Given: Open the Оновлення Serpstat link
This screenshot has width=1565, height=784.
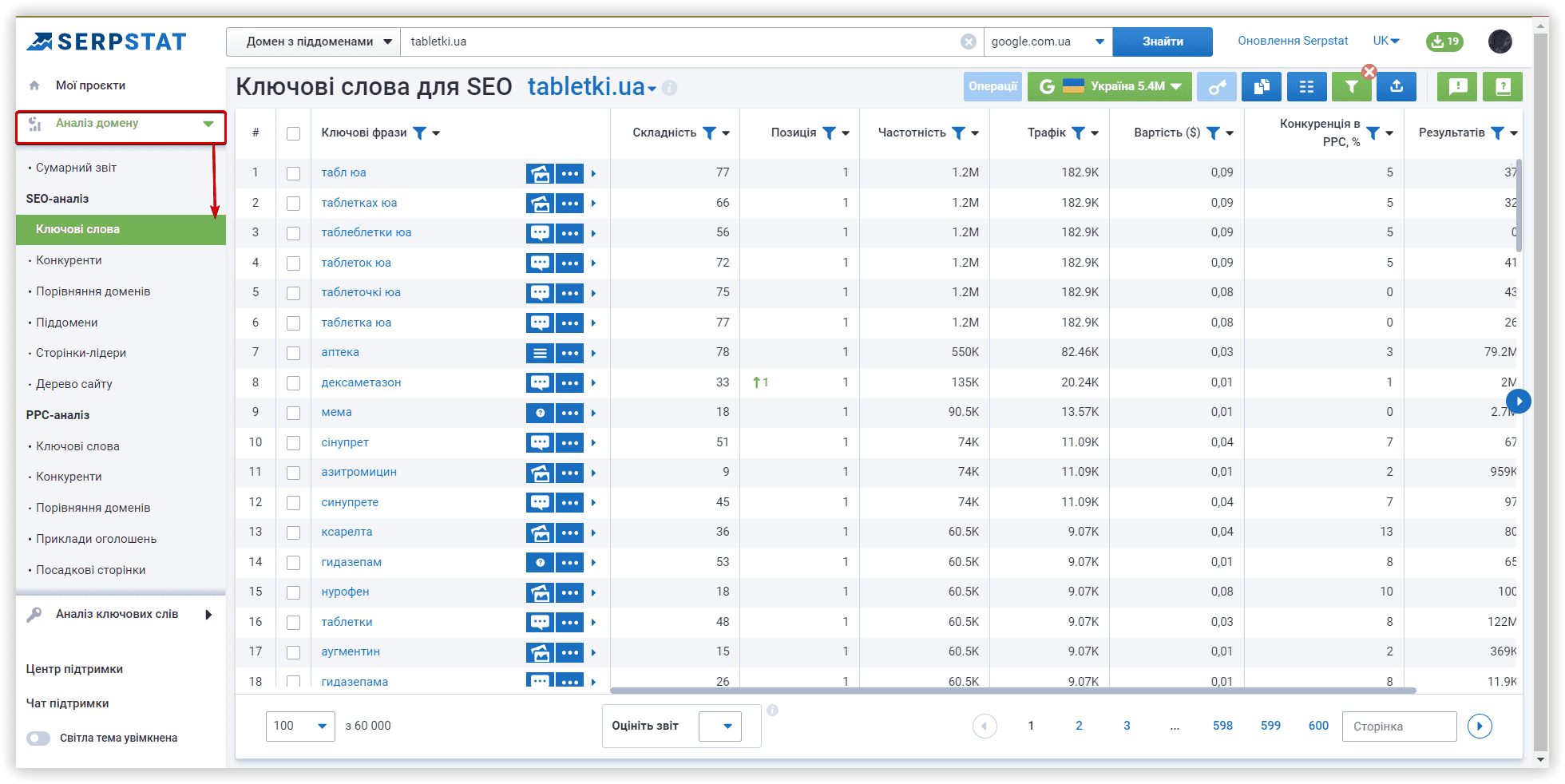Looking at the screenshot, I should [1293, 41].
